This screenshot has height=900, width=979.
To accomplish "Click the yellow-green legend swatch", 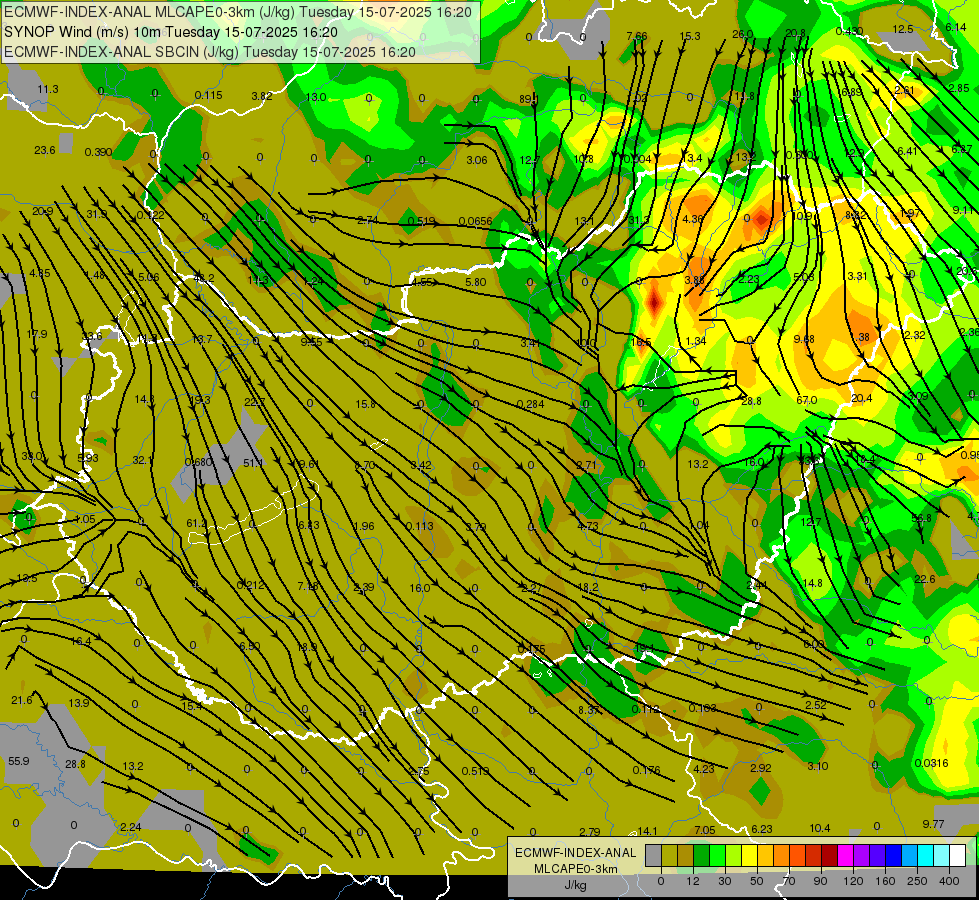I will click(734, 855).
